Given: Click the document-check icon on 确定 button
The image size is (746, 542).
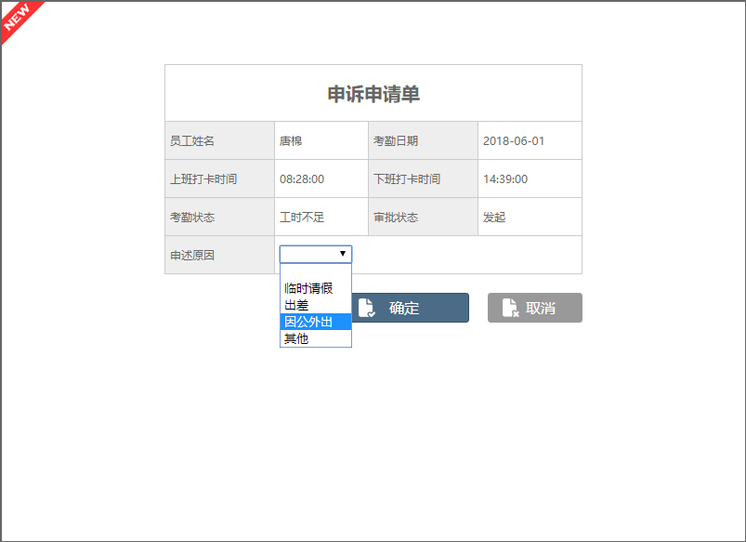Looking at the screenshot, I should pyautogui.click(x=366, y=307).
